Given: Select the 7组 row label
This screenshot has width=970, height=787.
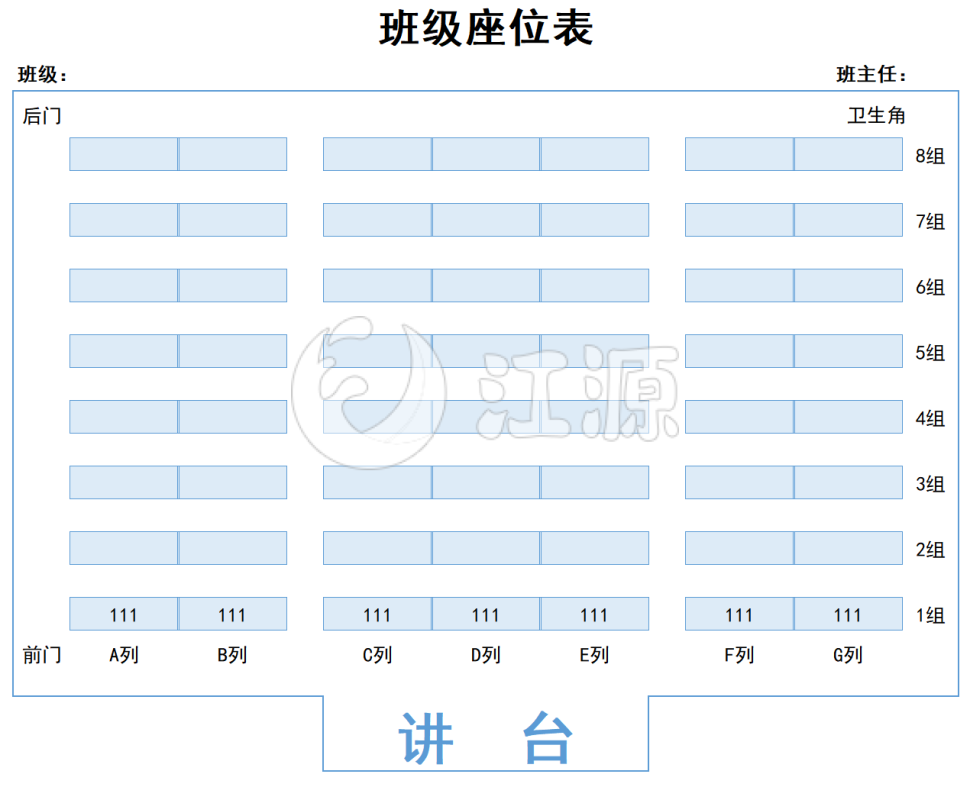Looking at the screenshot, I should (930, 221).
